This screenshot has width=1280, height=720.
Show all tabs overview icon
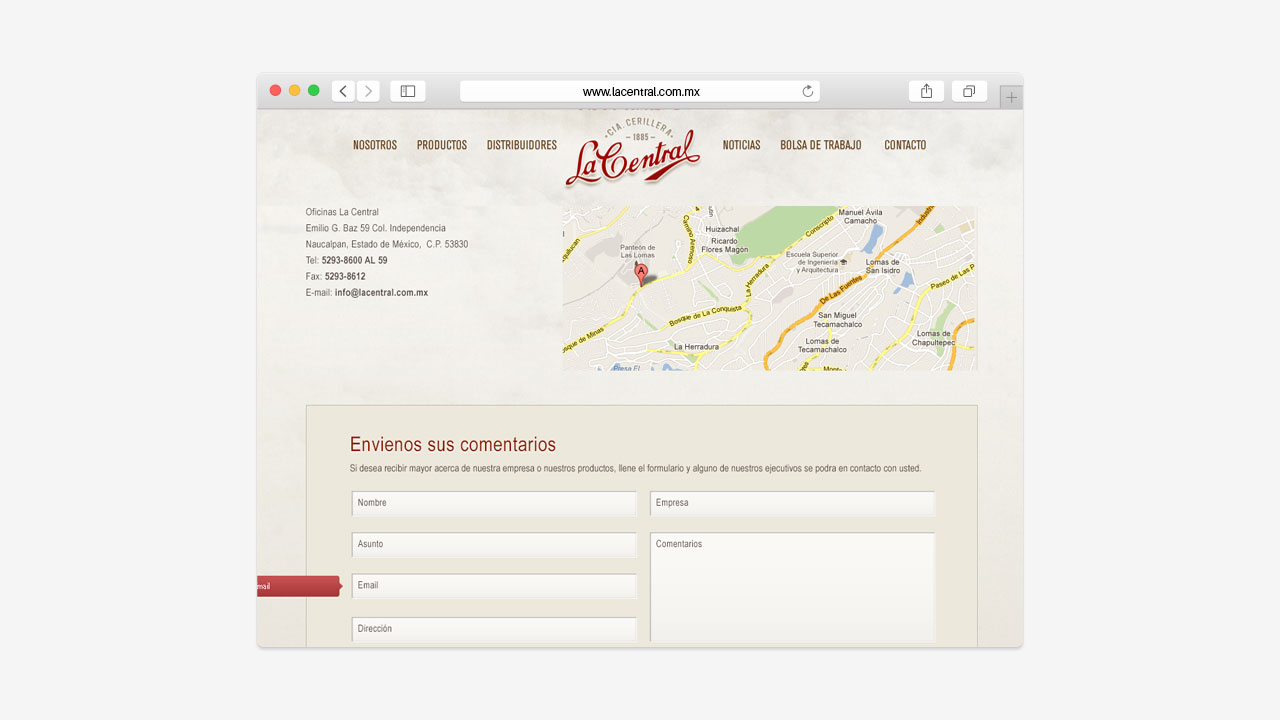coord(969,91)
